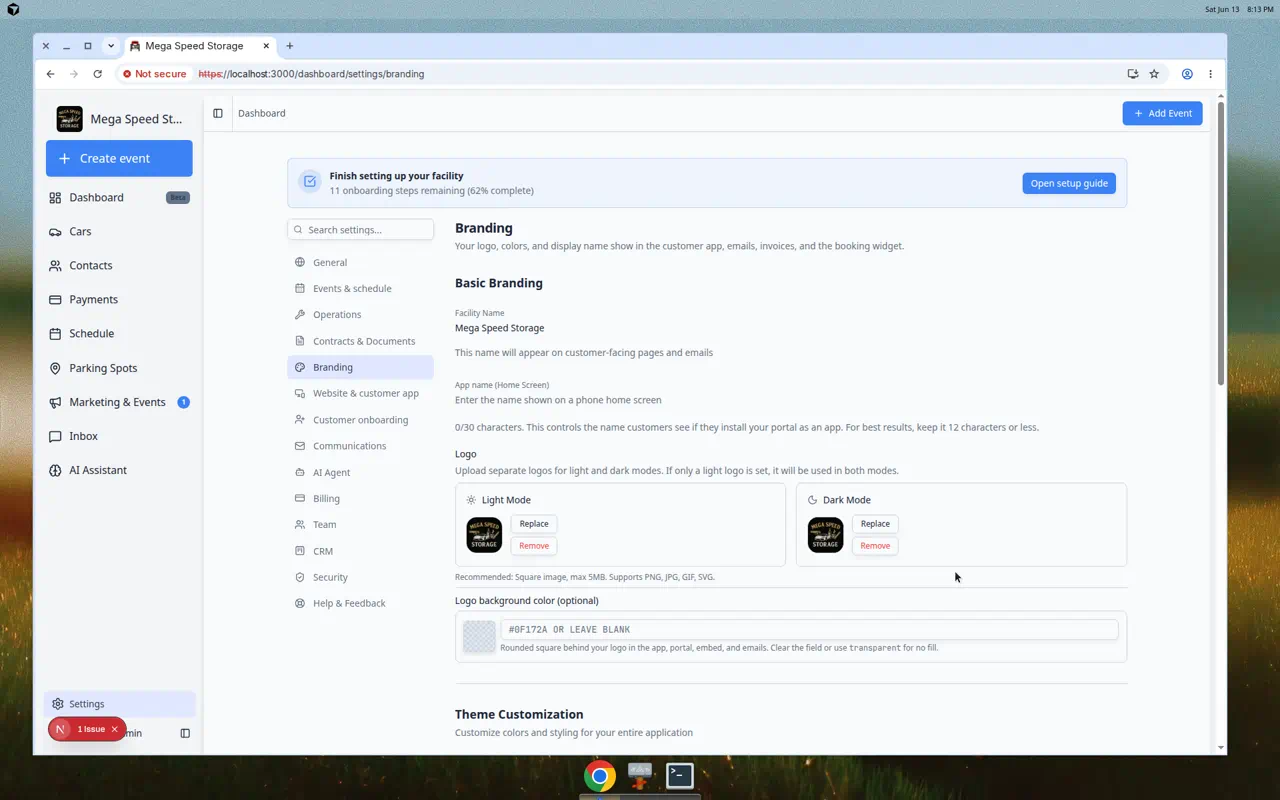Image resolution: width=1280 pixels, height=800 pixels.
Task: Go to Contacts in sidebar
Action: [x=119, y=266]
